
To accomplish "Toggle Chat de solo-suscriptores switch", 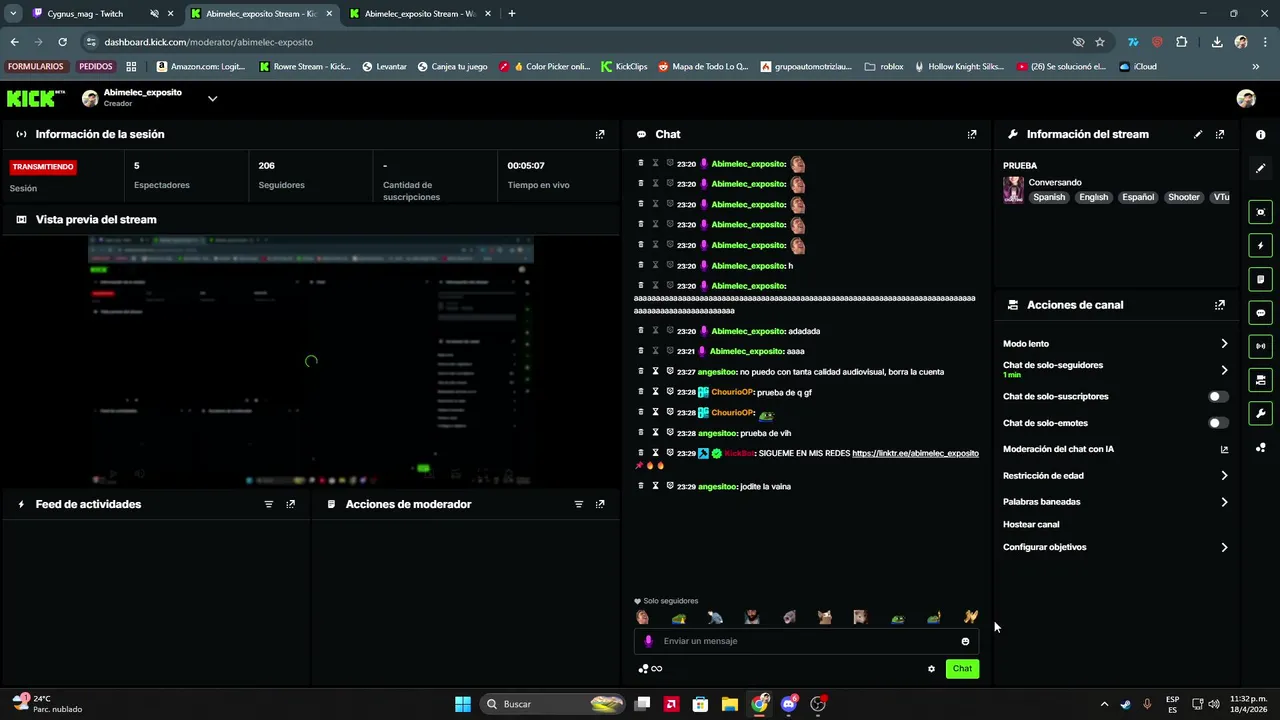I will (x=1217, y=397).
